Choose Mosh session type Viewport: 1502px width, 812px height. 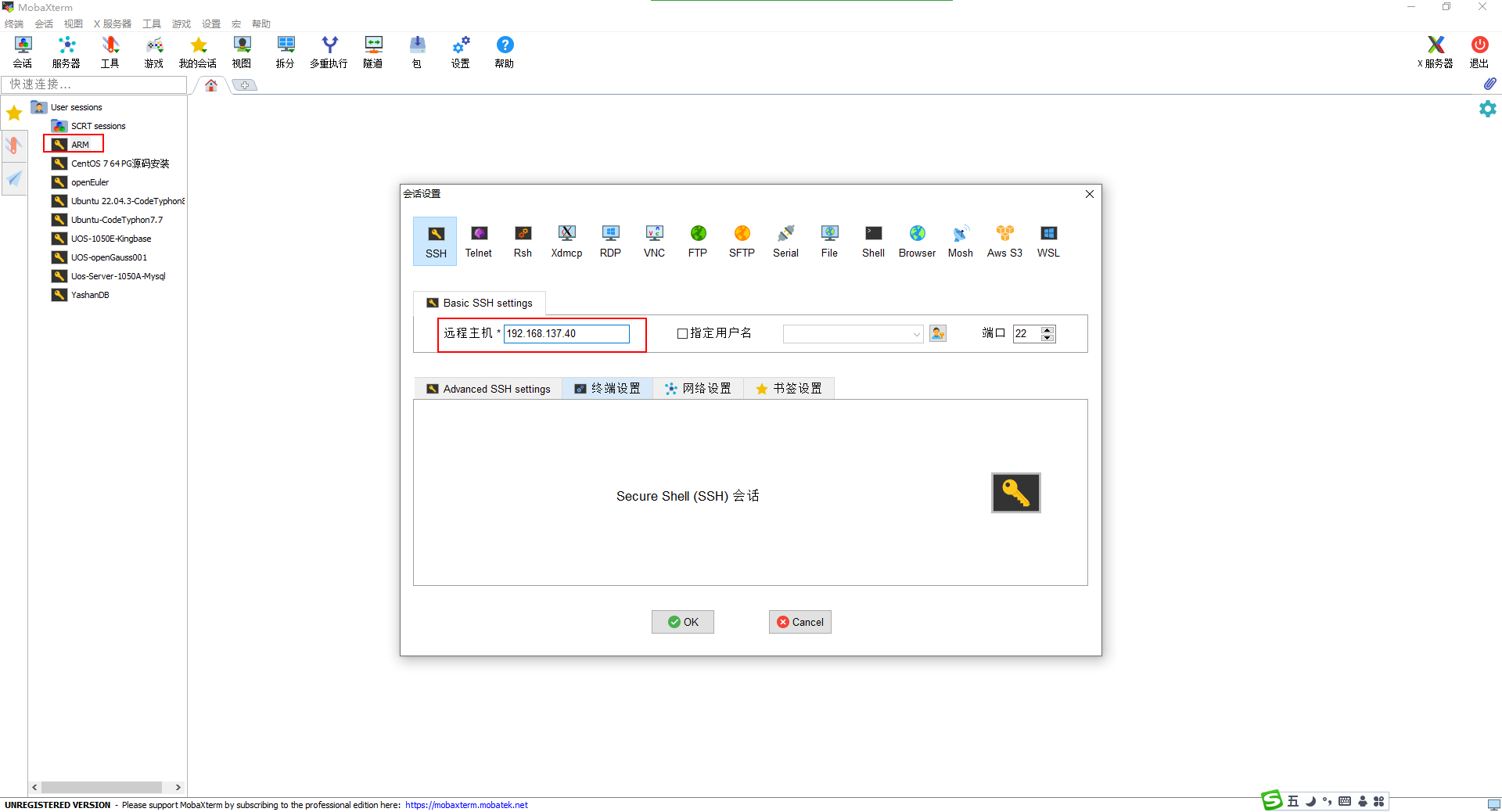point(961,242)
